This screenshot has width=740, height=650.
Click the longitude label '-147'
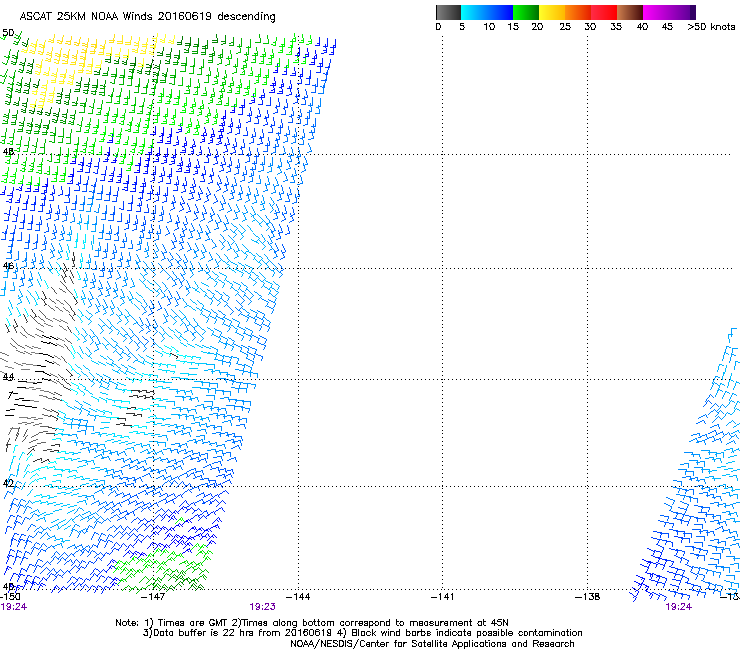click(x=153, y=597)
